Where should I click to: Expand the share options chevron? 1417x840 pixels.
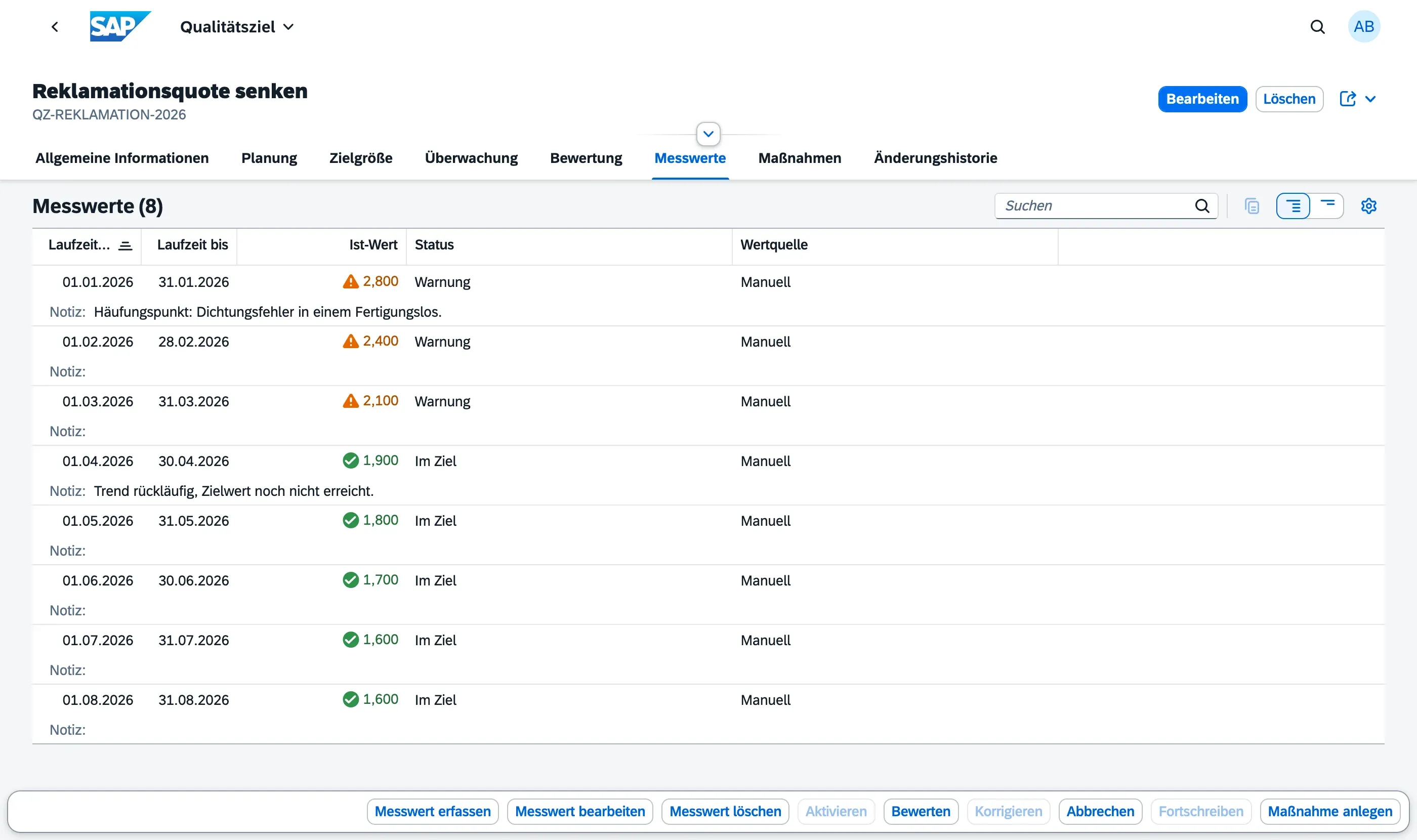click(1370, 99)
